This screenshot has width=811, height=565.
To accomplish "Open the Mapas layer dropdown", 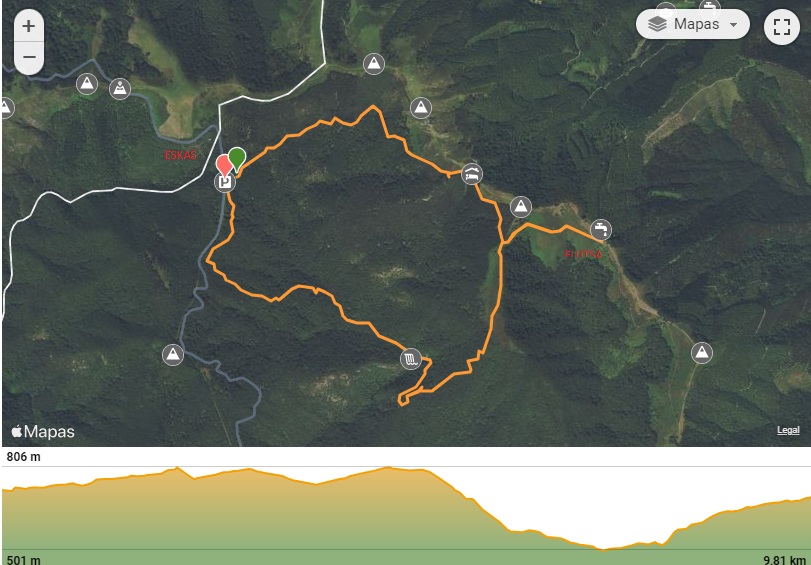I will tap(693, 24).
